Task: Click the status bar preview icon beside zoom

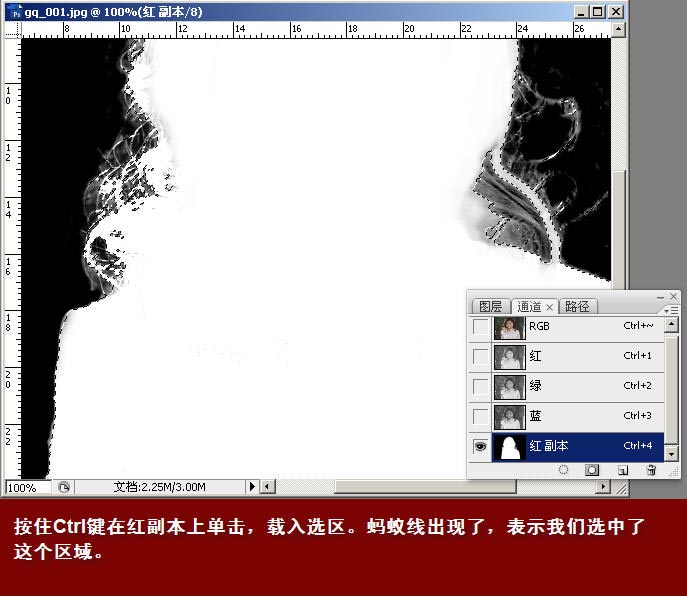Action: click(64, 487)
